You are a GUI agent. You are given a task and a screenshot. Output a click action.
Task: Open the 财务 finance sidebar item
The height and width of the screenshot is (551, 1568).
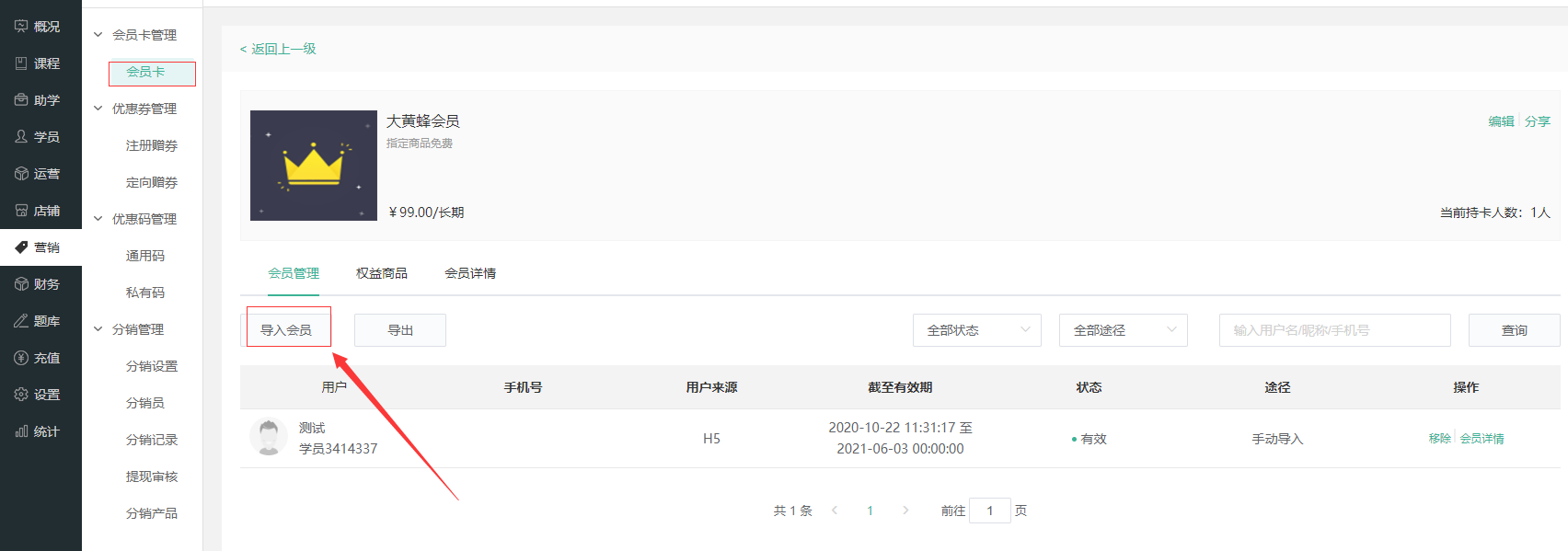point(40,284)
